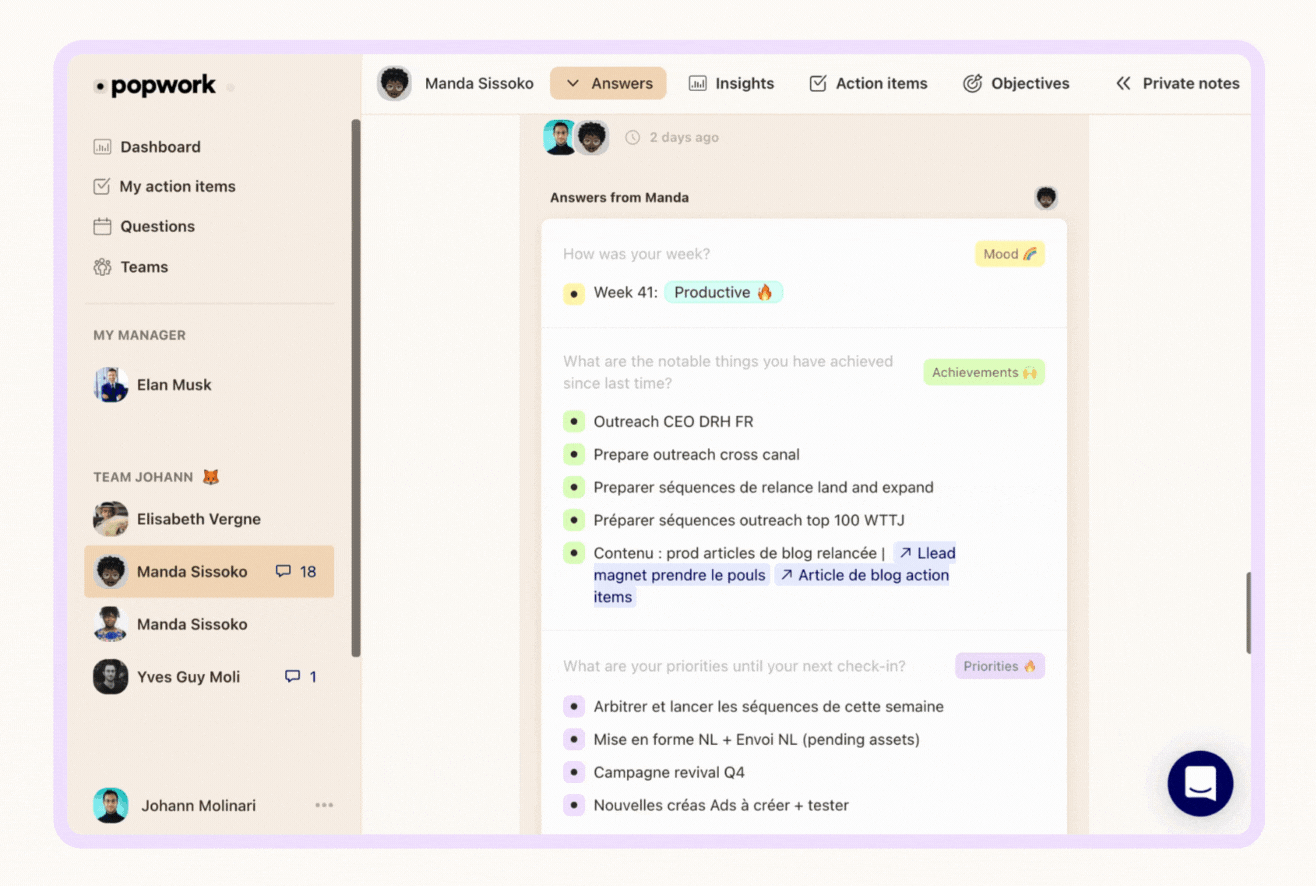This screenshot has width=1316, height=886.
Task: Expand the Answers dropdown
Action: [608, 83]
